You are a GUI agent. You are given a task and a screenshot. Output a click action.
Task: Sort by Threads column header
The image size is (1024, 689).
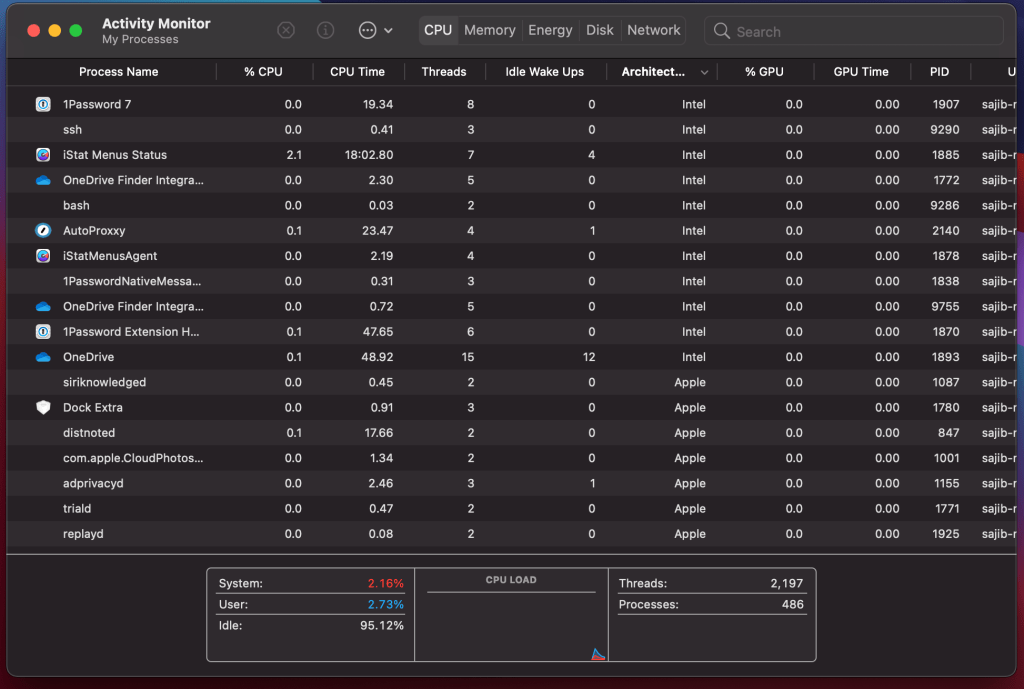click(444, 72)
